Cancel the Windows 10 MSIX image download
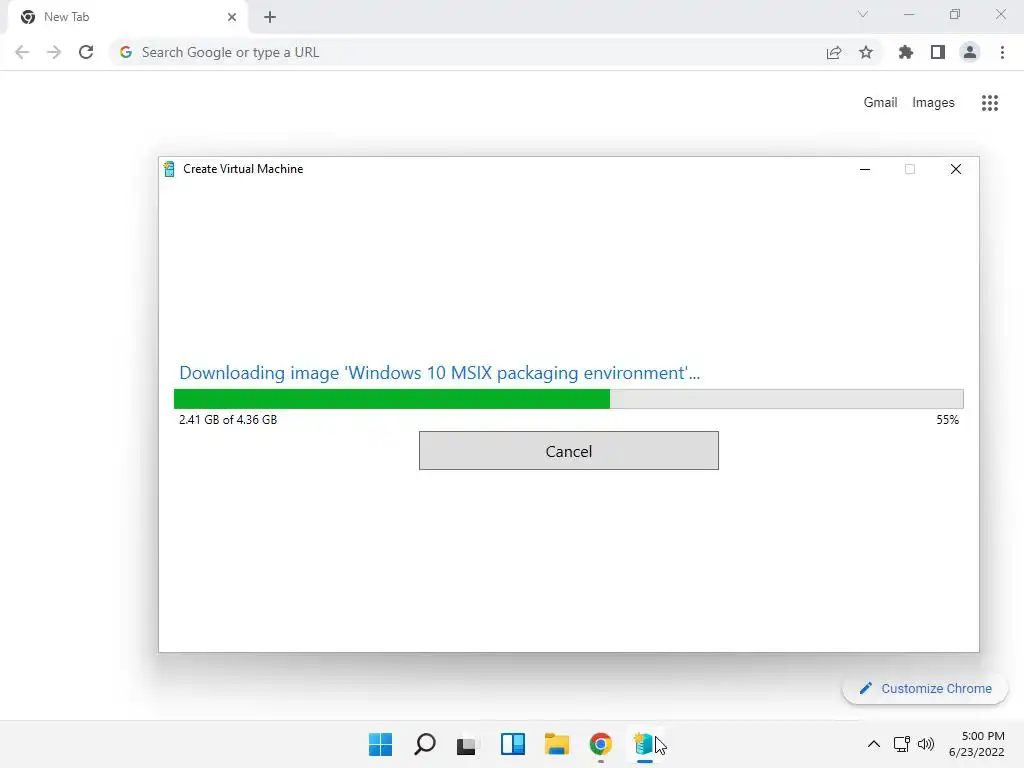This screenshot has width=1024, height=768. [568, 451]
